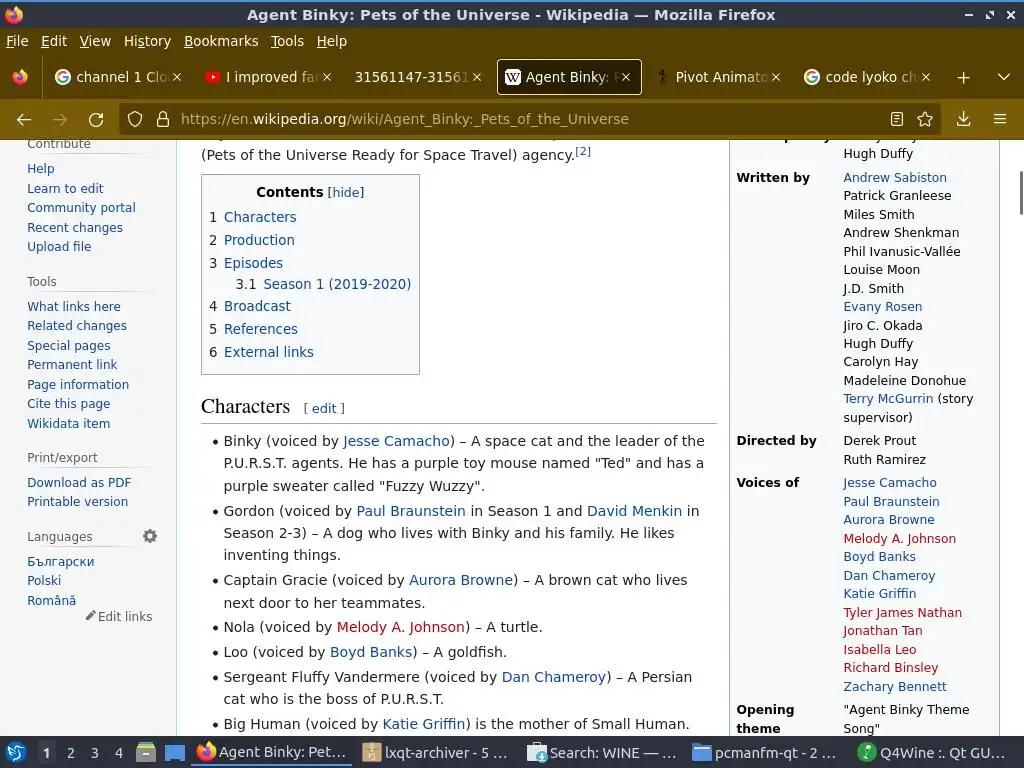Viewport: 1024px width, 768px height.
Task: Click the reference [2] footnote
Action: [x=583, y=152]
